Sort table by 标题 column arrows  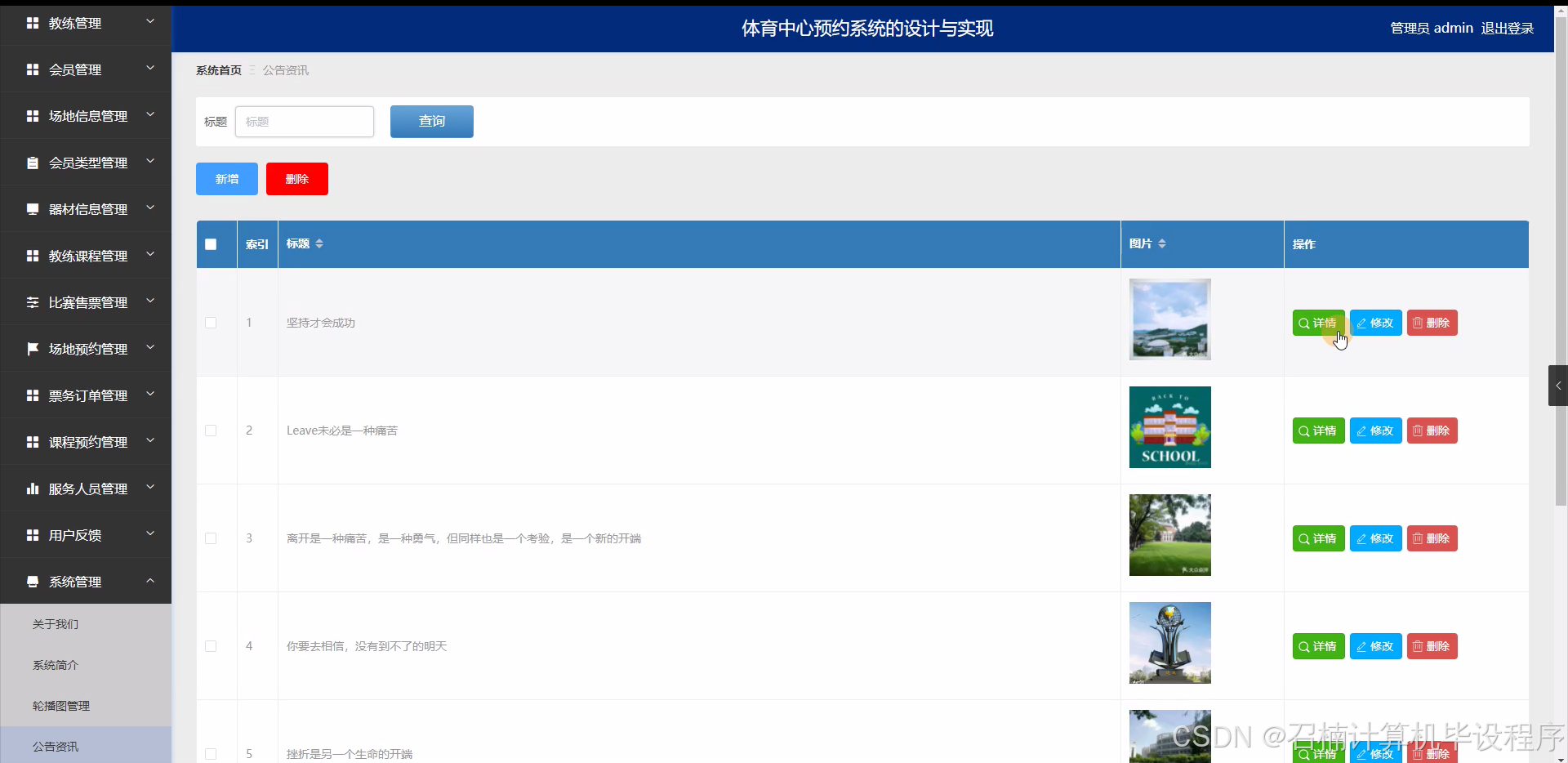tap(319, 243)
